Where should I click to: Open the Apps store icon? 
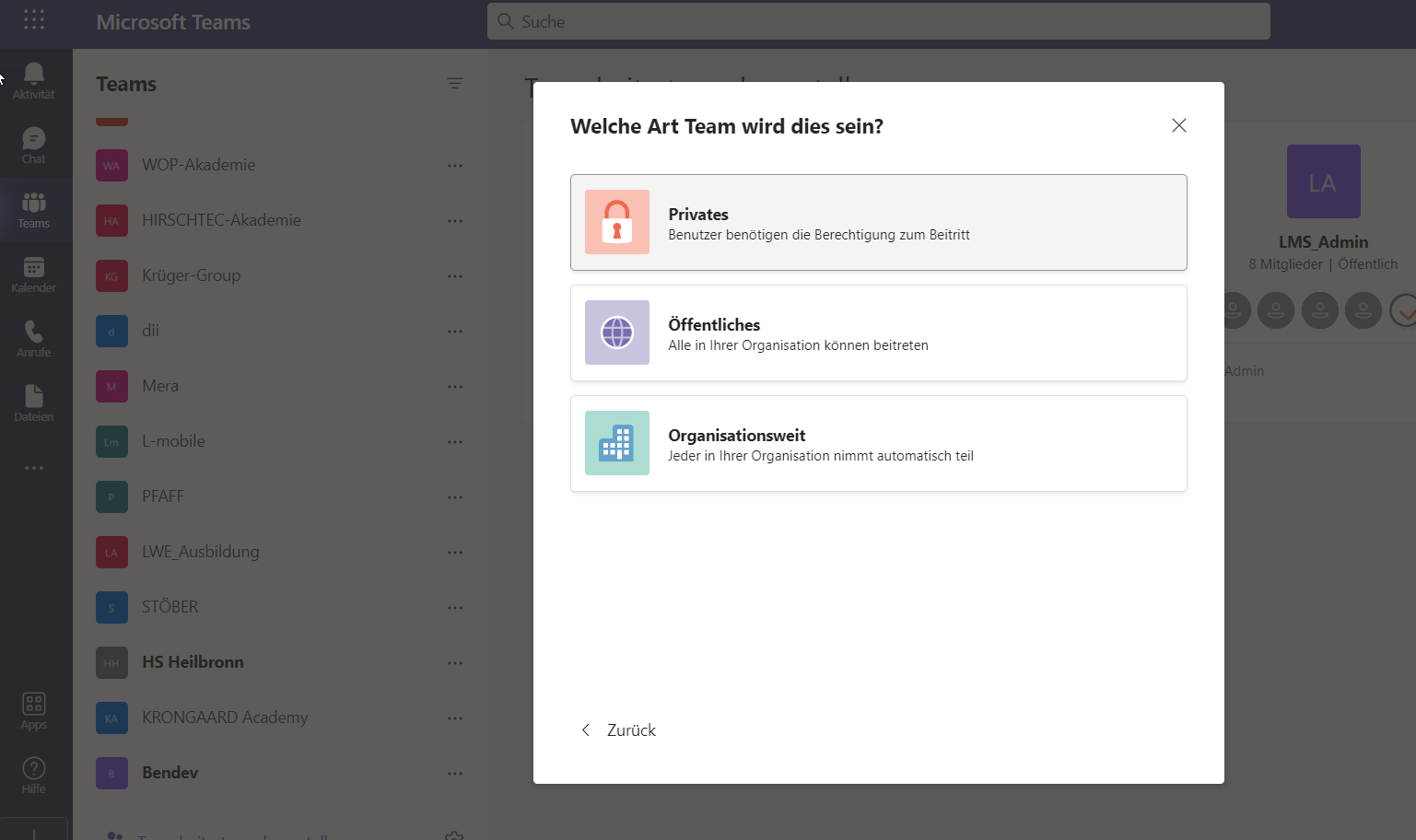tap(34, 711)
